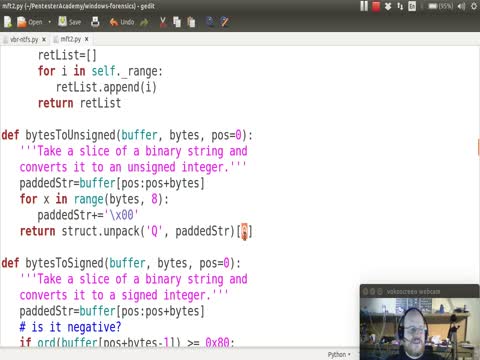Click on 'return struct.unpack' line
The height and width of the screenshot is (360, 480).
(136, 231)
